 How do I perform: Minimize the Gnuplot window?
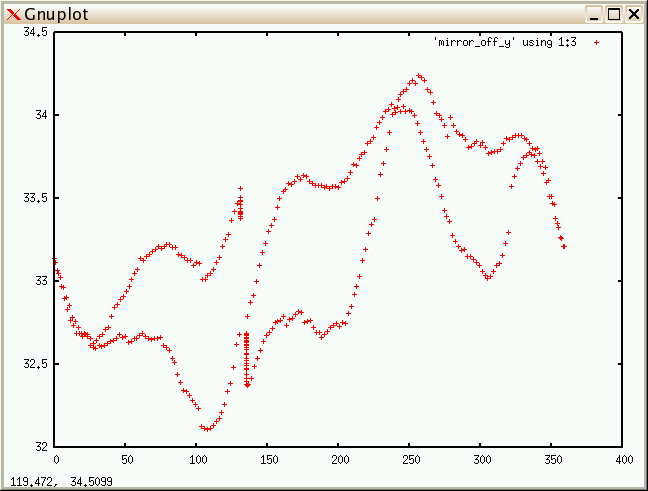pos(594,14)
